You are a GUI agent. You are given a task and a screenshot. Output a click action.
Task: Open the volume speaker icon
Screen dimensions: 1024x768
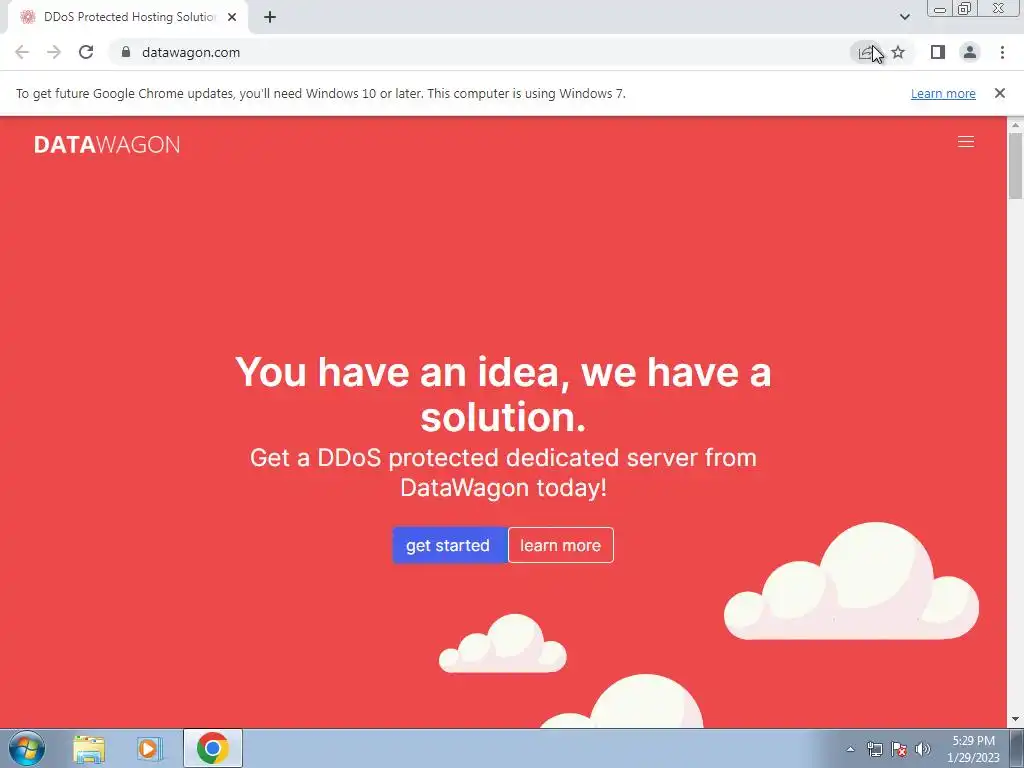(923, 749)
